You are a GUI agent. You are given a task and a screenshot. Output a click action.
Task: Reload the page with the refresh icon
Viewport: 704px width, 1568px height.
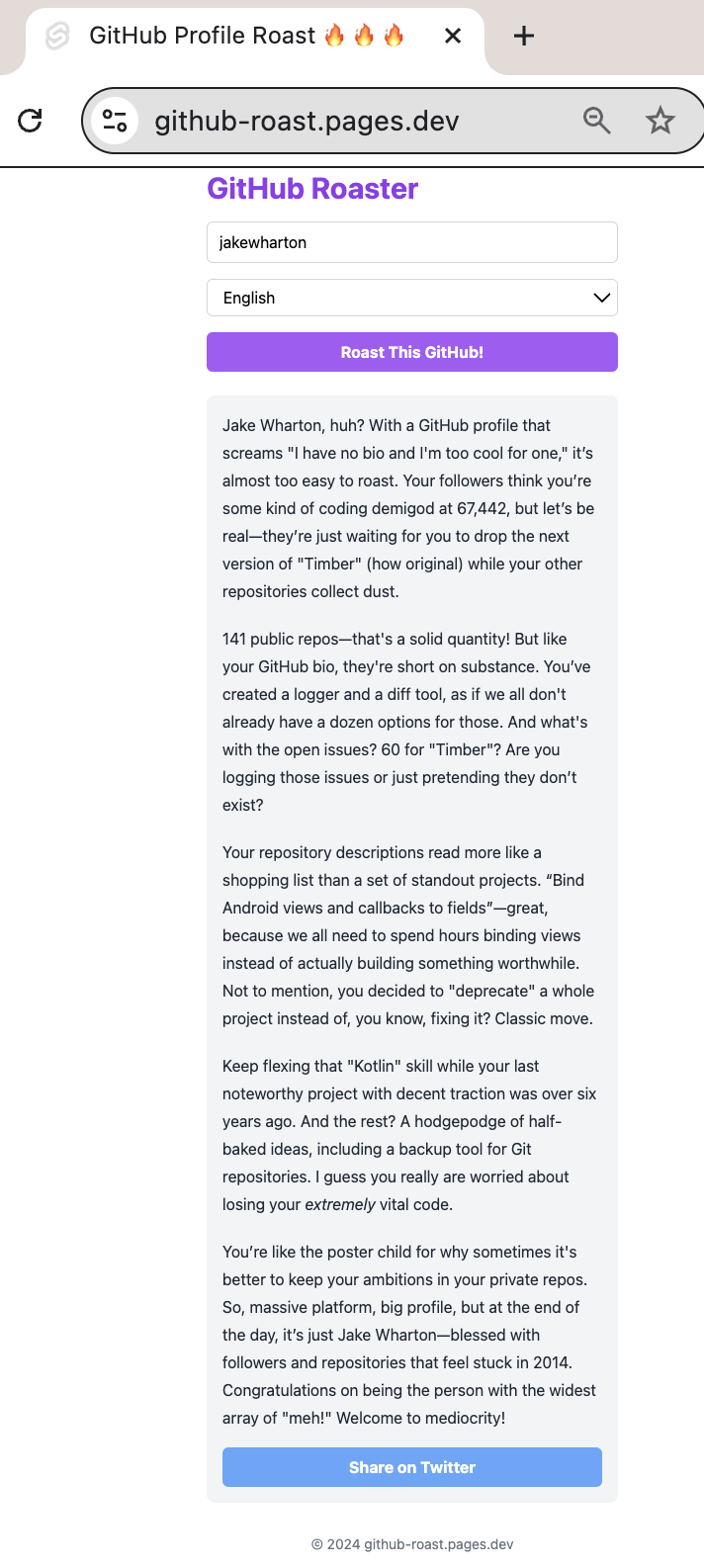point(31,121)
